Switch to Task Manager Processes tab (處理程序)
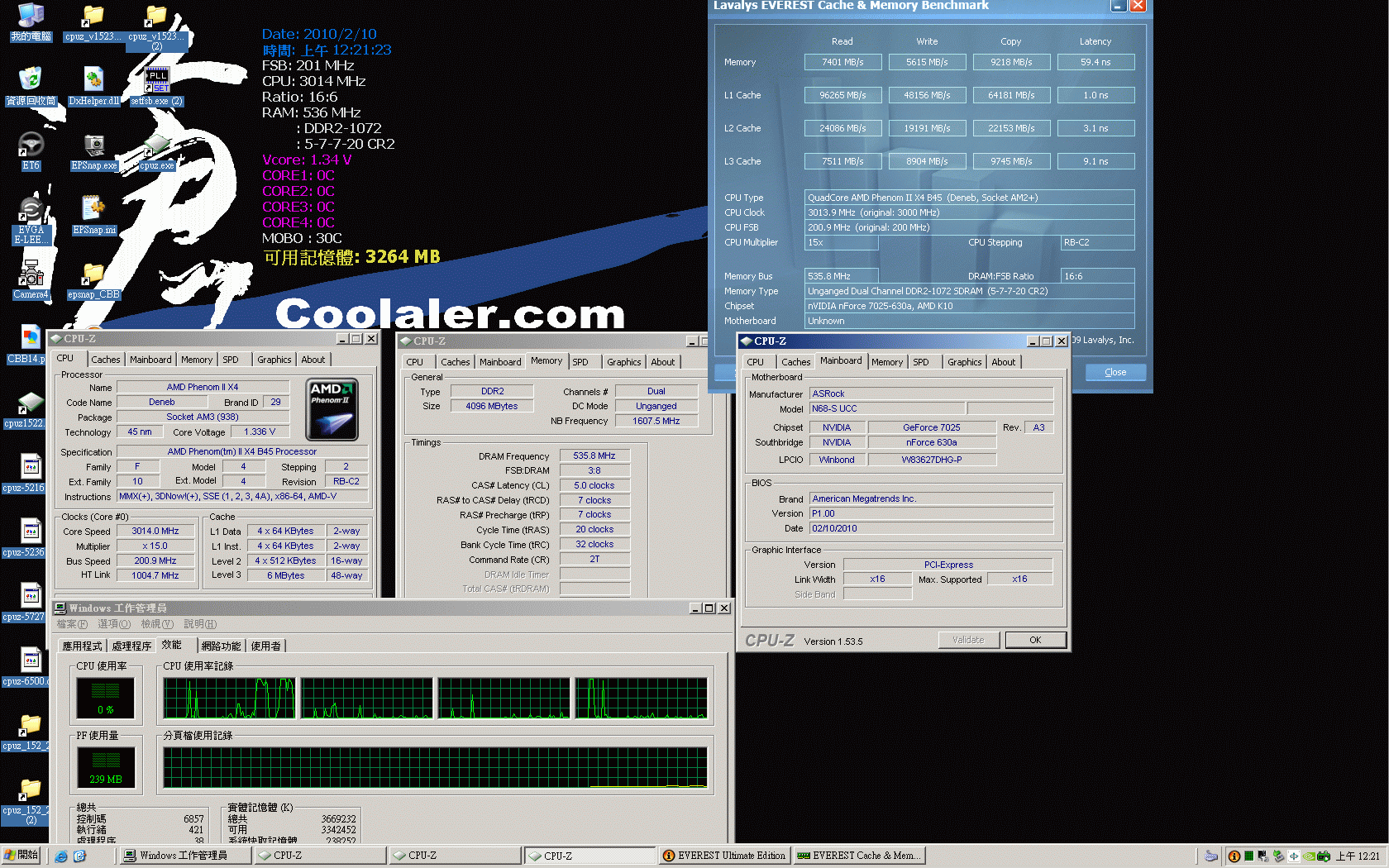The width and height of the screenshot is (1389, 868). point(131,646)
